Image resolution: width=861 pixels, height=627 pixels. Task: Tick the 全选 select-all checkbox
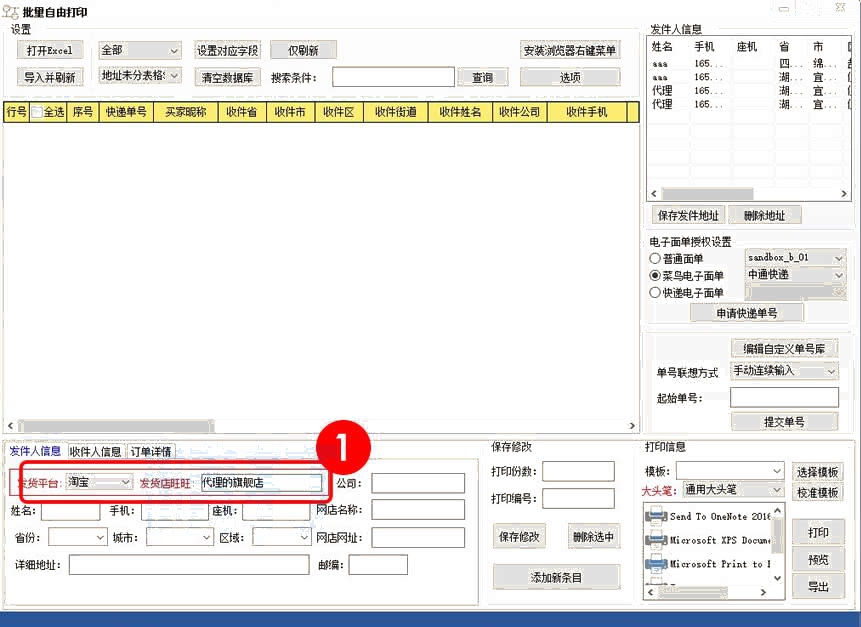(x=37, y=113)
